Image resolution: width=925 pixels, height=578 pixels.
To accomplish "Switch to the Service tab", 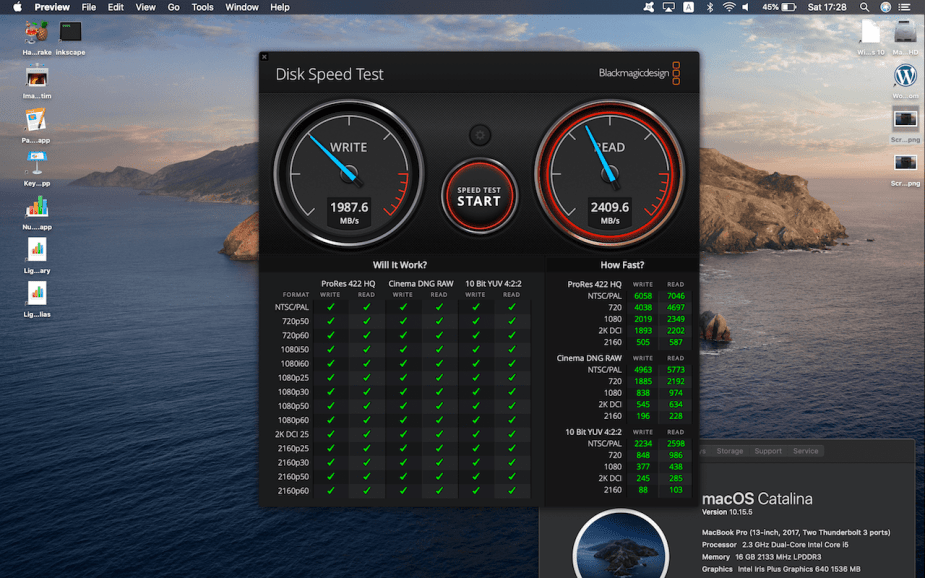I will (x=805, y=451).
